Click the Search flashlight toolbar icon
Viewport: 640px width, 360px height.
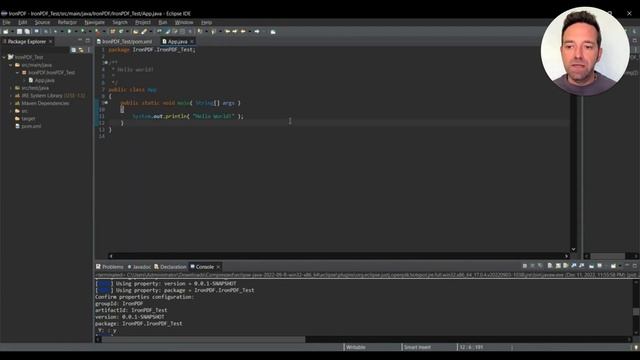pyautogui.click(x=144, y=31)
